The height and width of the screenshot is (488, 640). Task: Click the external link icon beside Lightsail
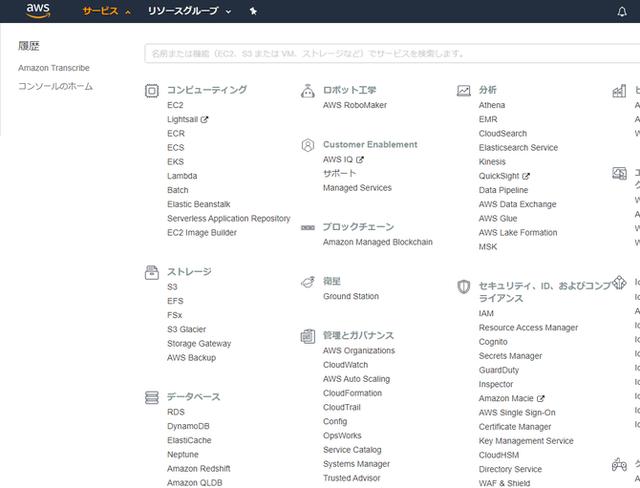click(x=204, y=120)
